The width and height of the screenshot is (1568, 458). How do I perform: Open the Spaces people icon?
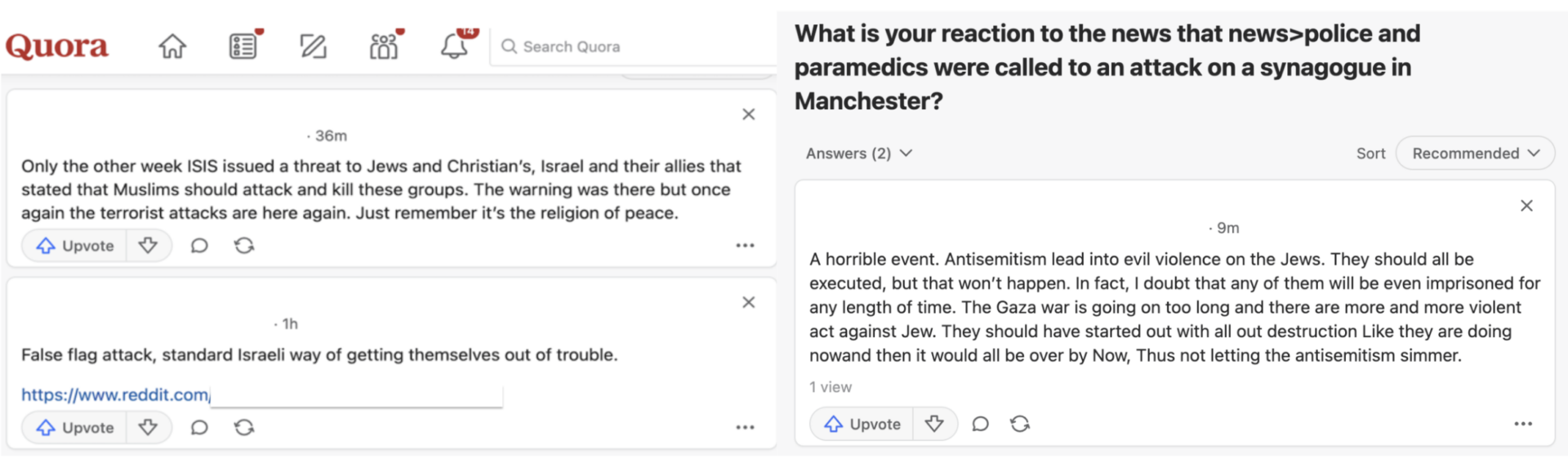pos(384,47)
